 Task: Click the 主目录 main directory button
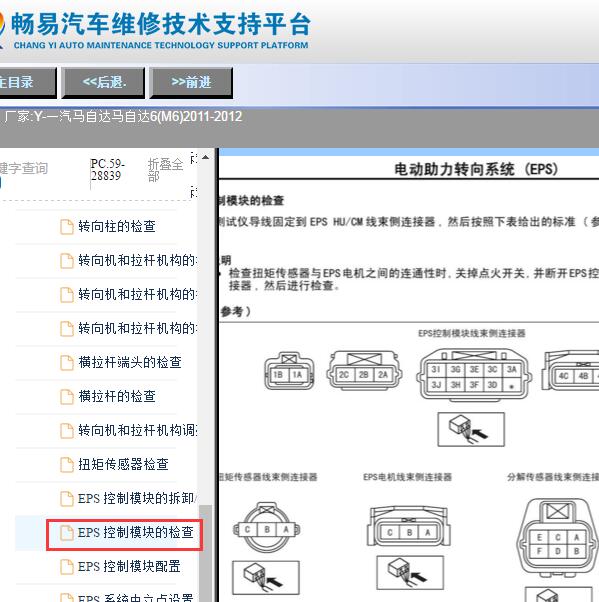coord(27,83)
